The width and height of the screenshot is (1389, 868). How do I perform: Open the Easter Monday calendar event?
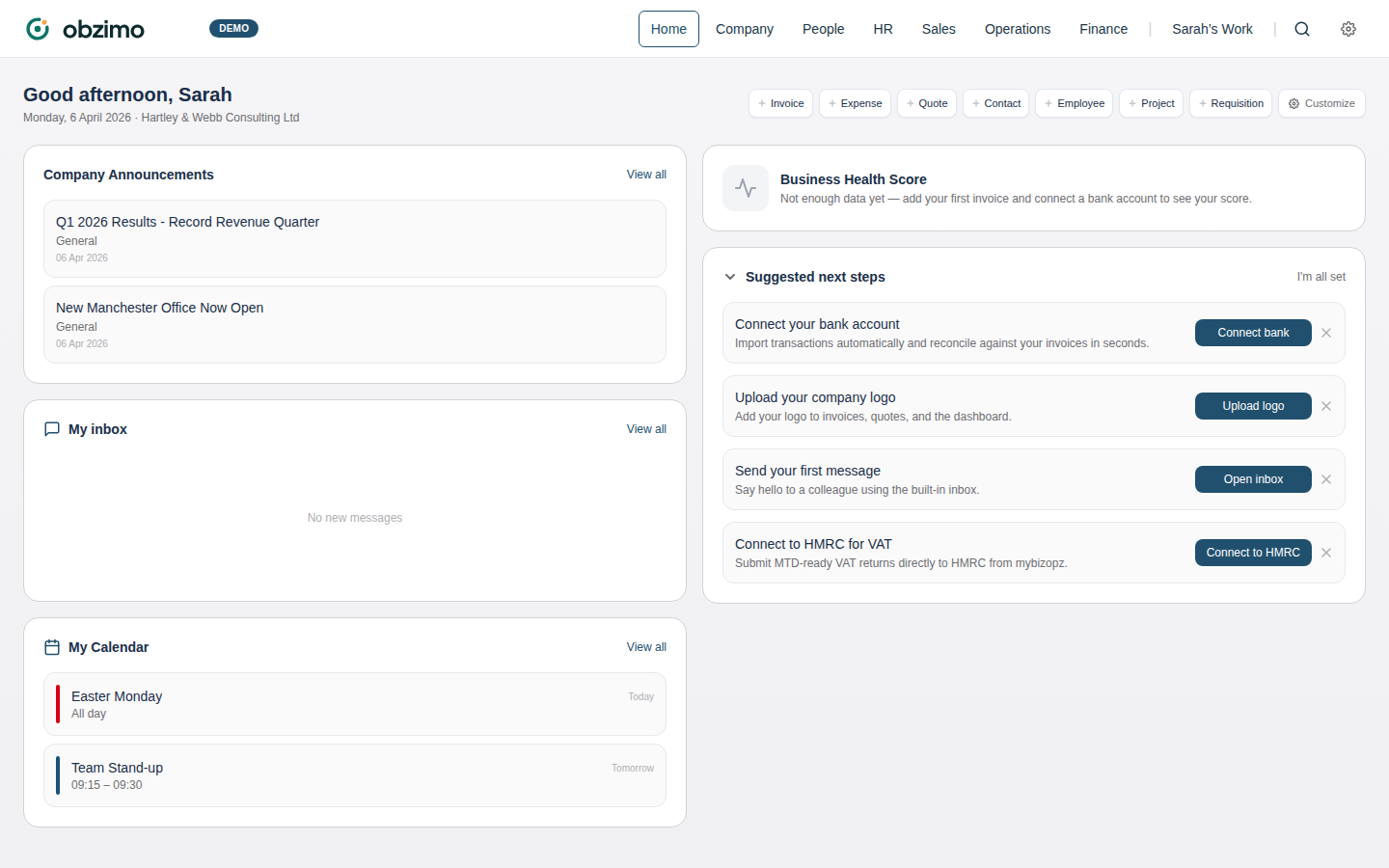click(355, 704)
